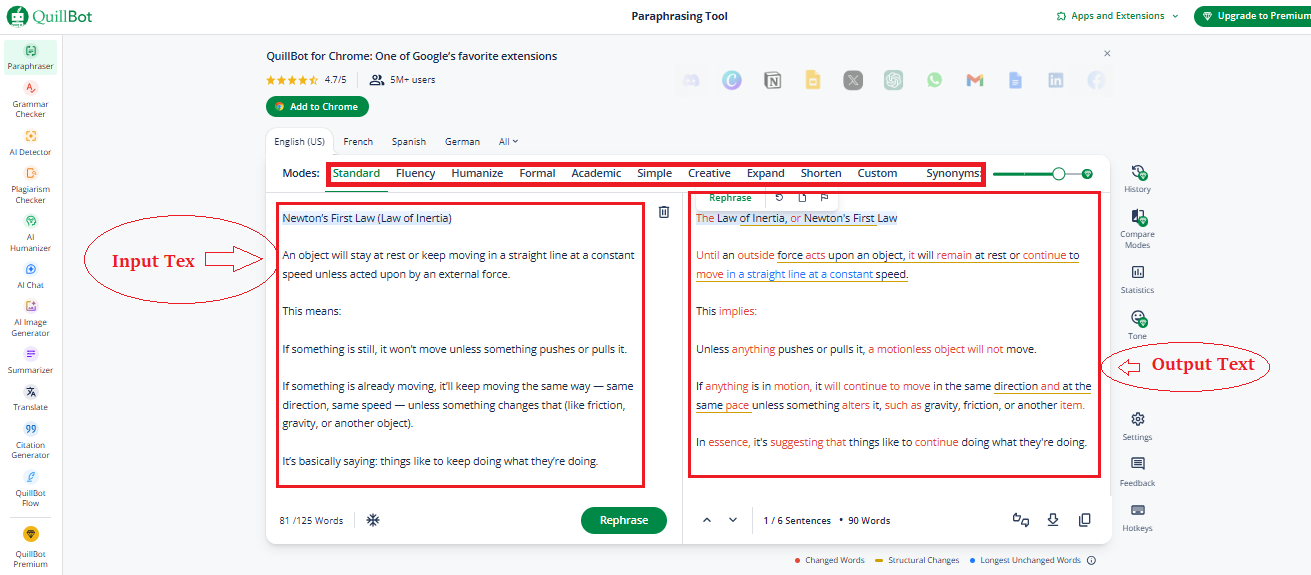Select the Expand mode
The width and height of the screenshot is (1311, 575).
pos(766,173)
